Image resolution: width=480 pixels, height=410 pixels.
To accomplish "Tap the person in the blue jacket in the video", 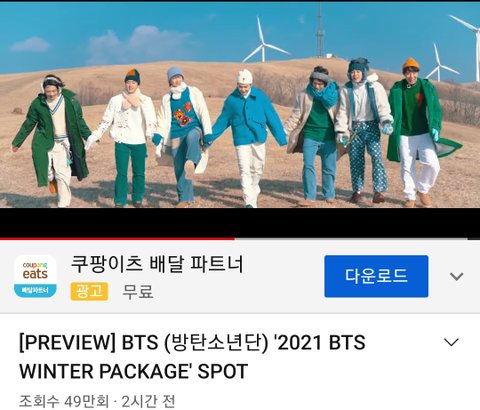I will [247, 138].
